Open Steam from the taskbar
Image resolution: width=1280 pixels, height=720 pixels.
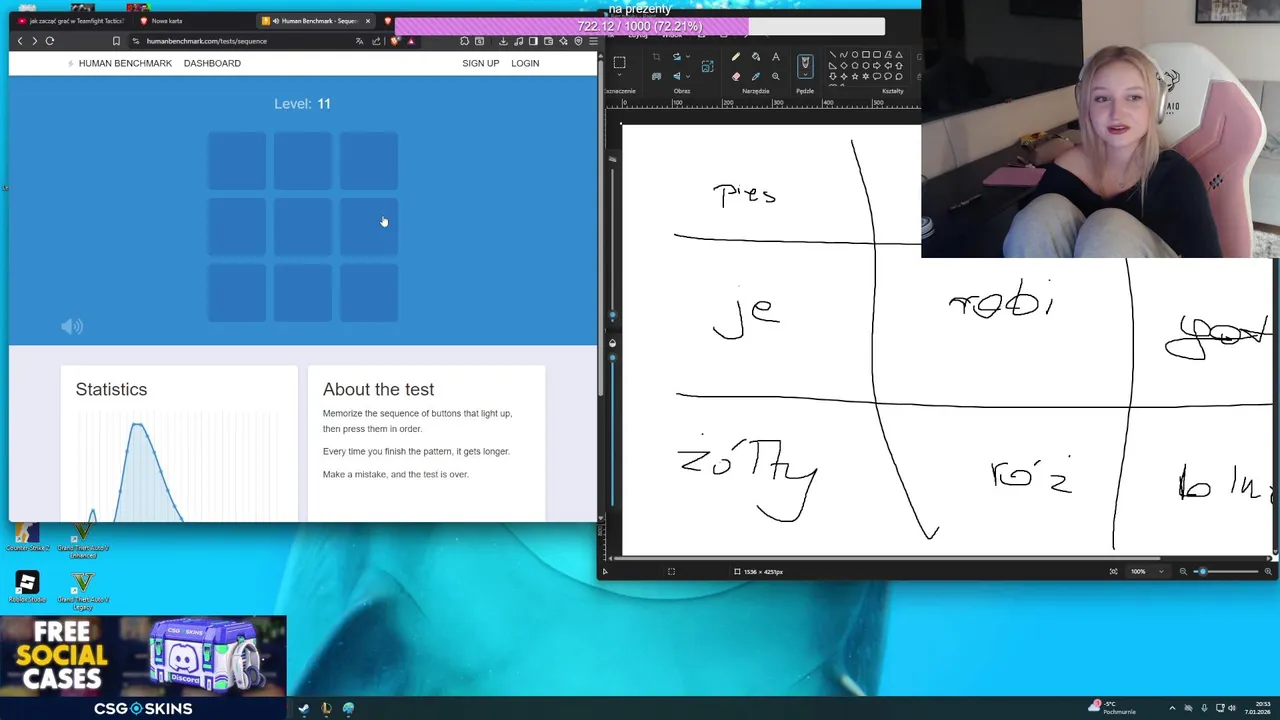303,708
